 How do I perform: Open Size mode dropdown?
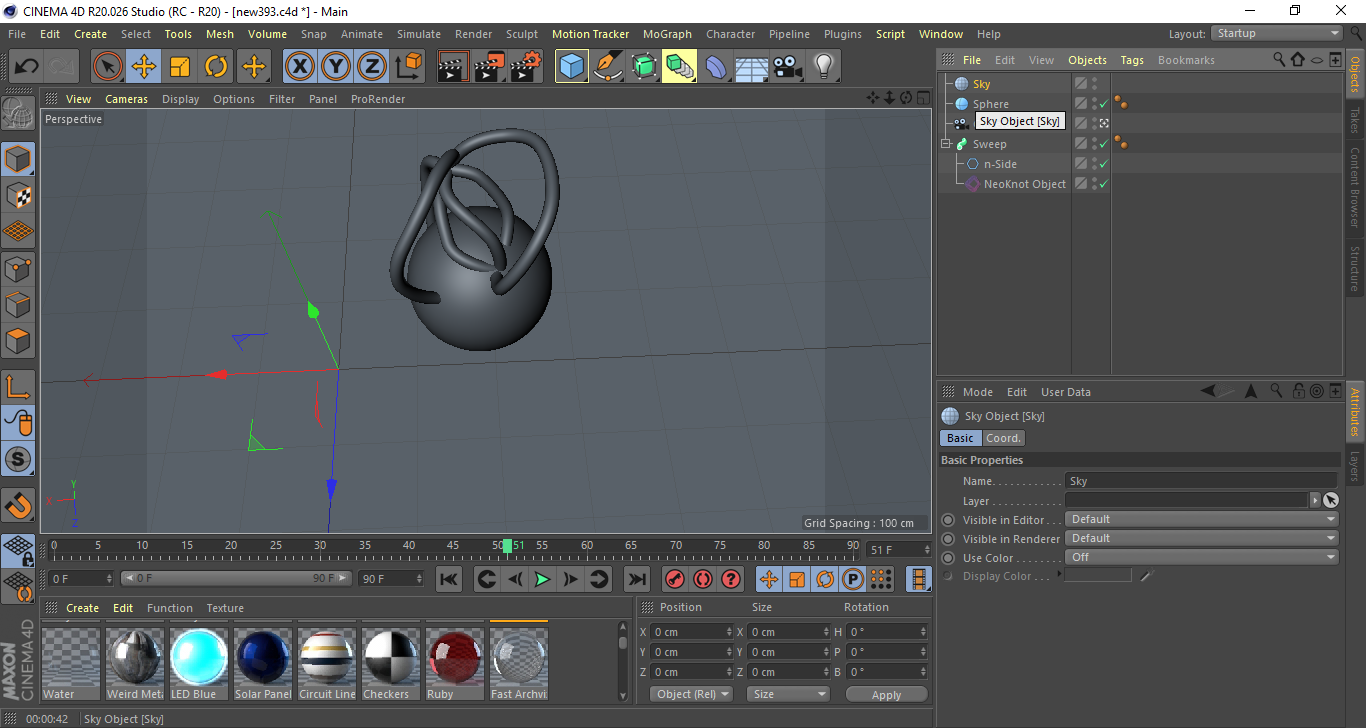[x=790, y=694]
